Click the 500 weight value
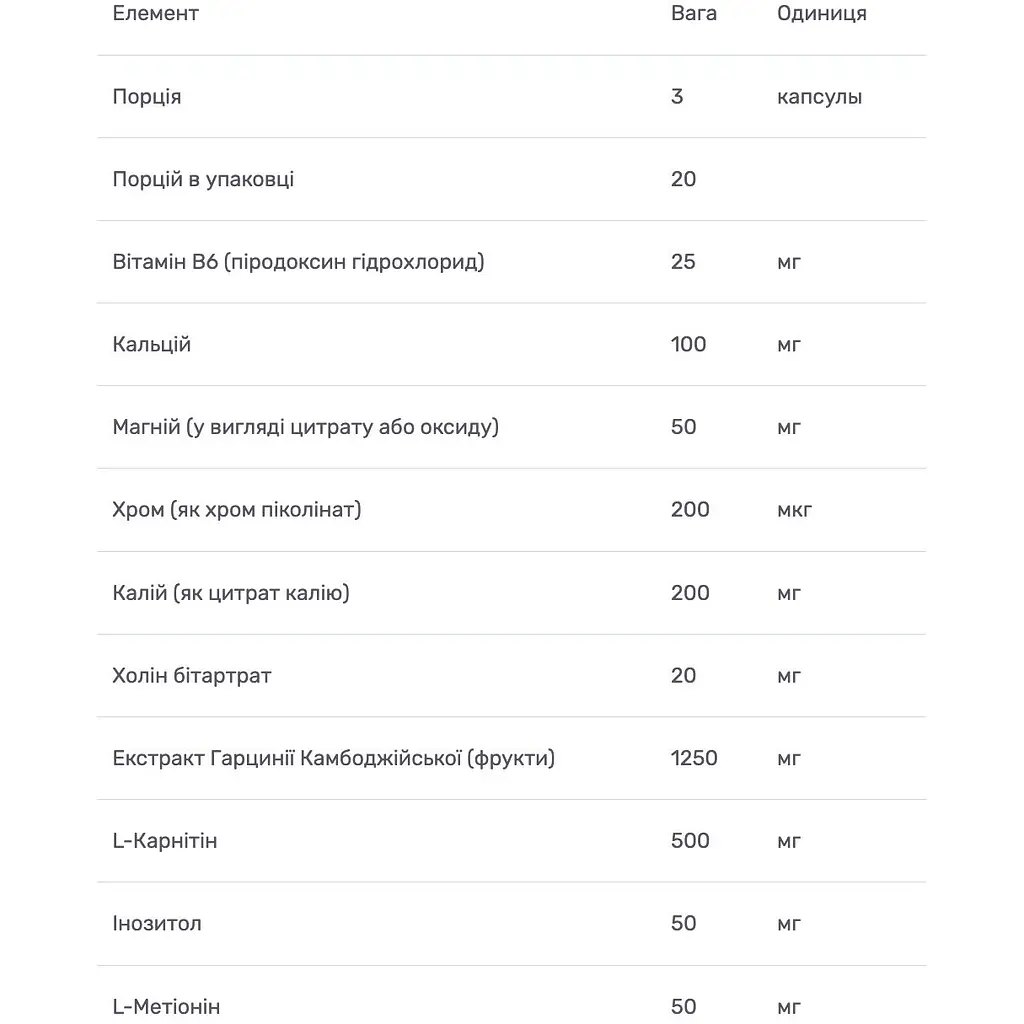 pos(690,841)
